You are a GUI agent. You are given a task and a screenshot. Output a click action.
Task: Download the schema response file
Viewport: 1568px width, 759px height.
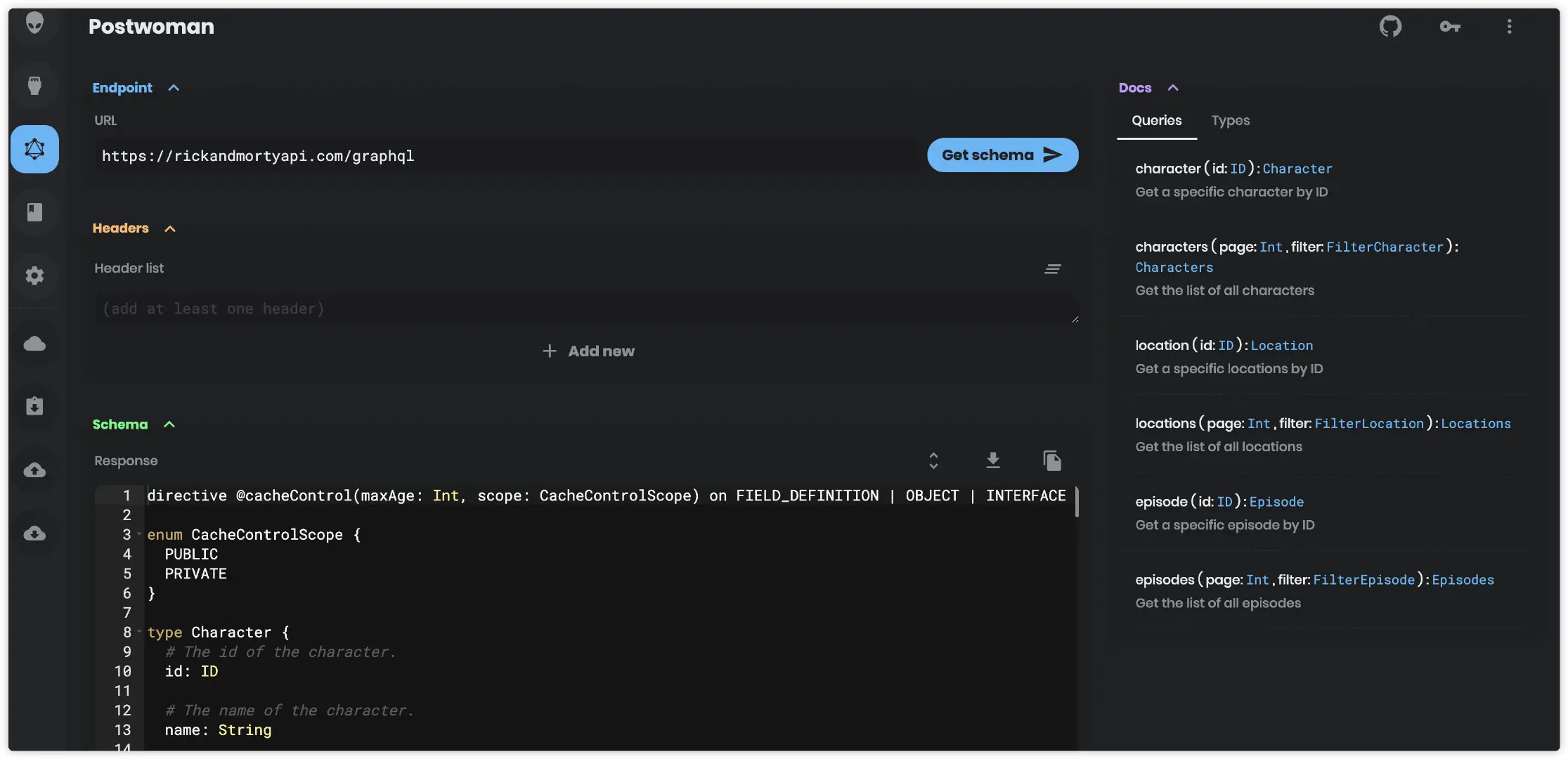tap(992, 460)
